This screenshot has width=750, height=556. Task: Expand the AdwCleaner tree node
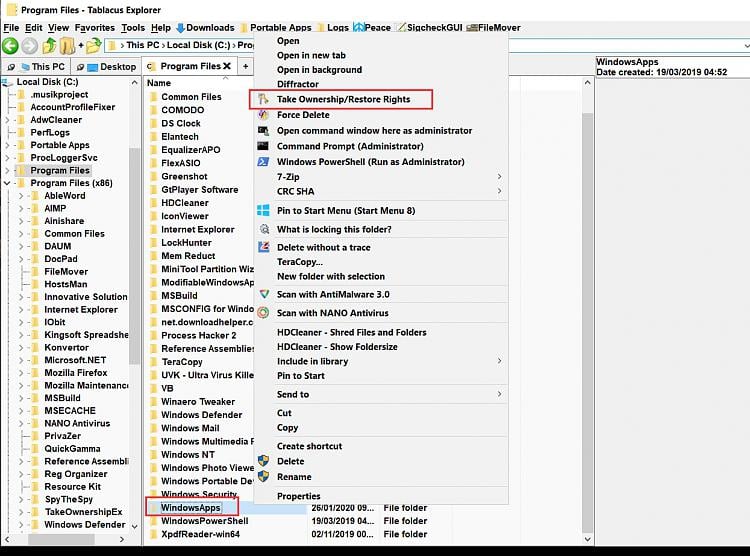point(7,120)
